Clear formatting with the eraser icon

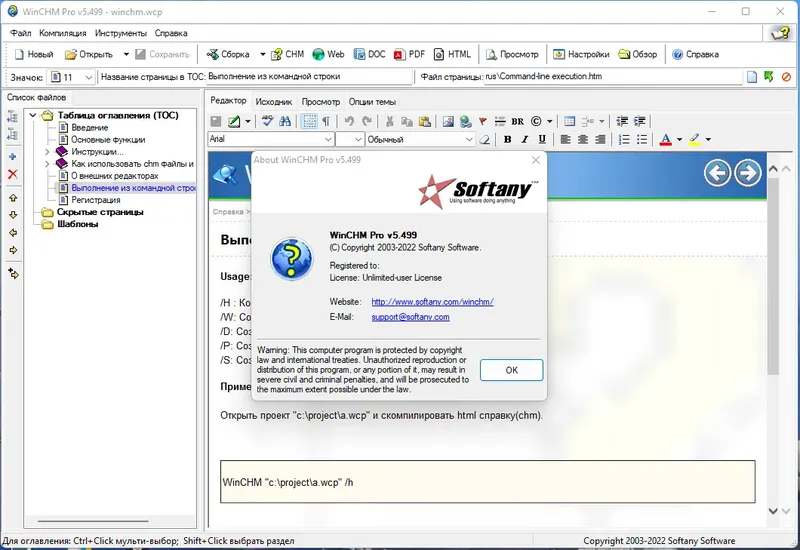click(485, 139)
